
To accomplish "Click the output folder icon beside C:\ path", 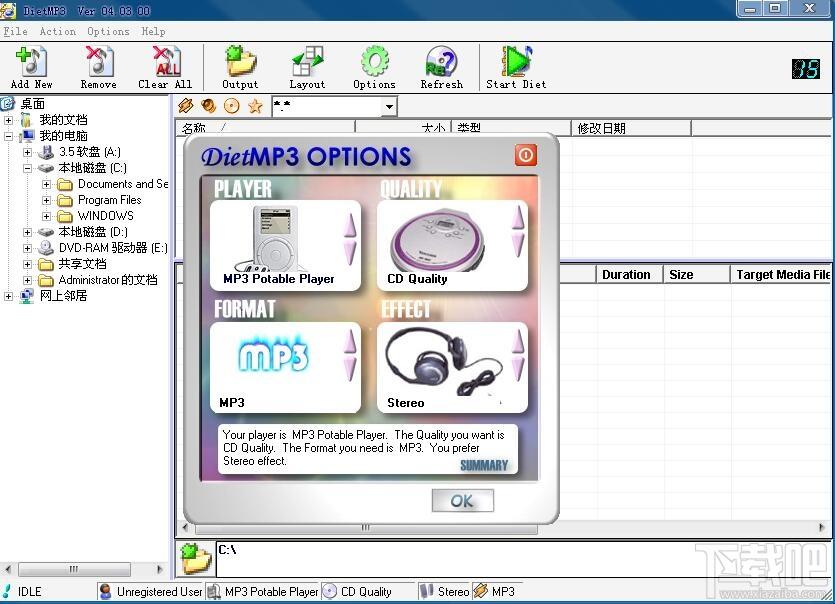I will (x=196, y=558).
